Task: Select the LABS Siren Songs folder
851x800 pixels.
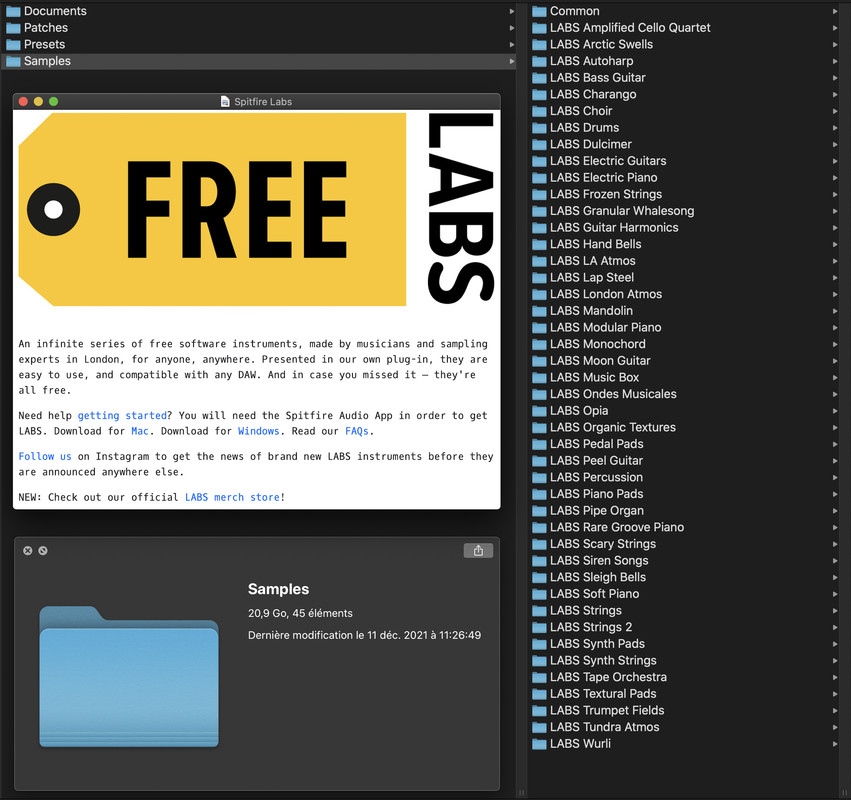Action: (685, 561)
